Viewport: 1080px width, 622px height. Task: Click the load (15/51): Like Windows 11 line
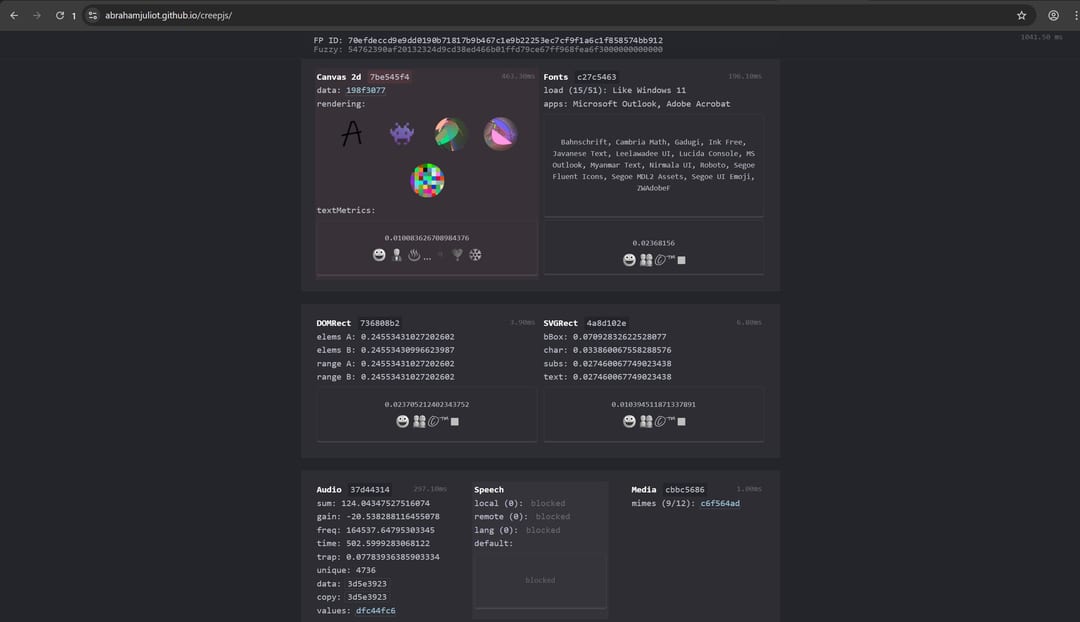pyautogui.click(x=614, y=90)
